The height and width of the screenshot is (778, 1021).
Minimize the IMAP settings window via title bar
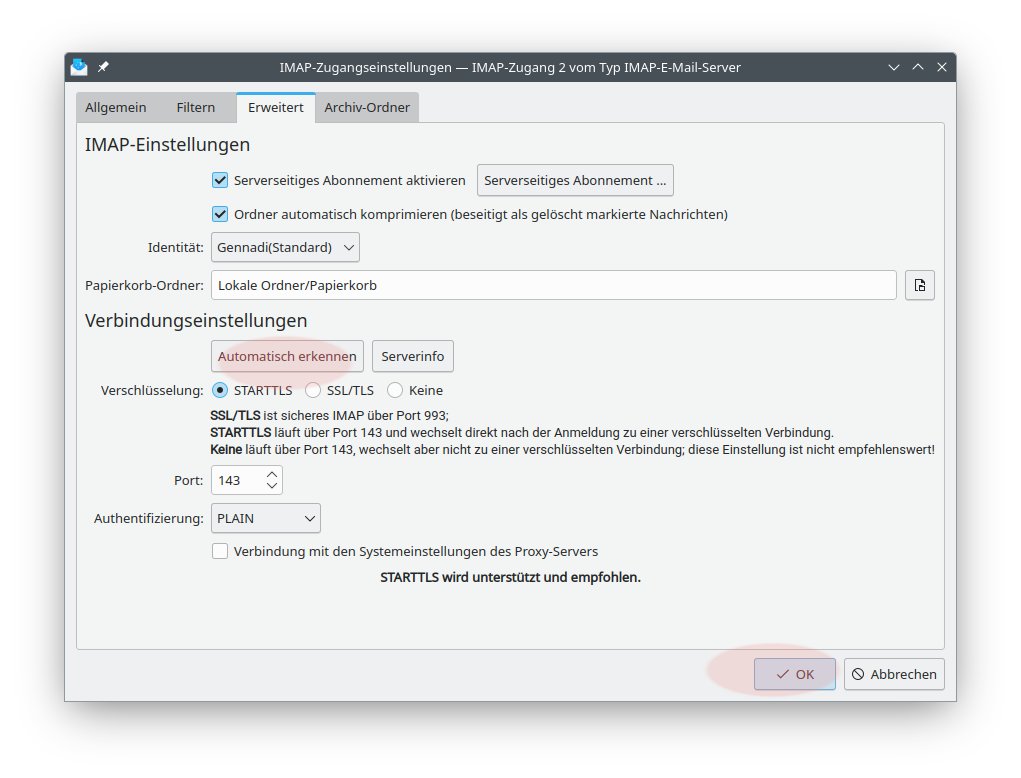(893, 67)
